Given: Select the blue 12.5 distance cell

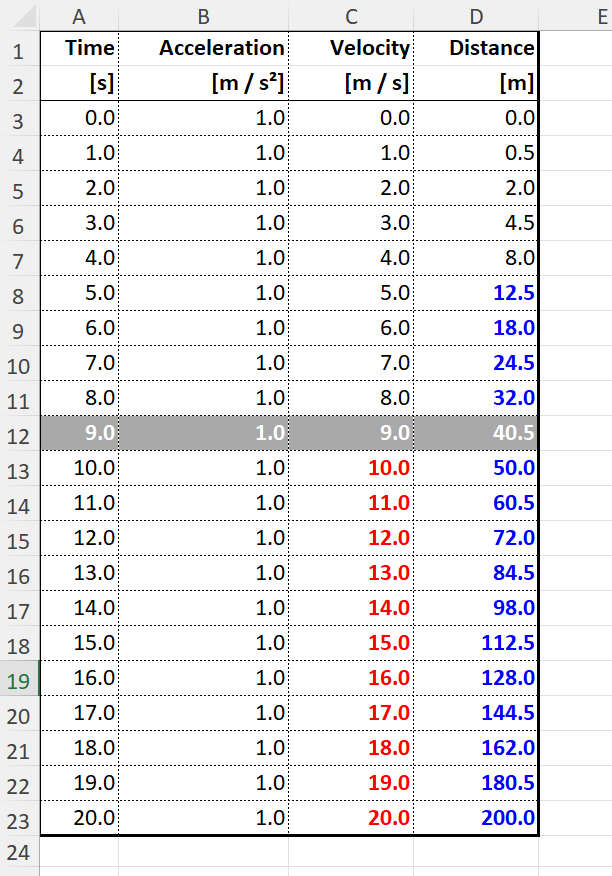Looking at the screenshot, I should tap(476, 294).
